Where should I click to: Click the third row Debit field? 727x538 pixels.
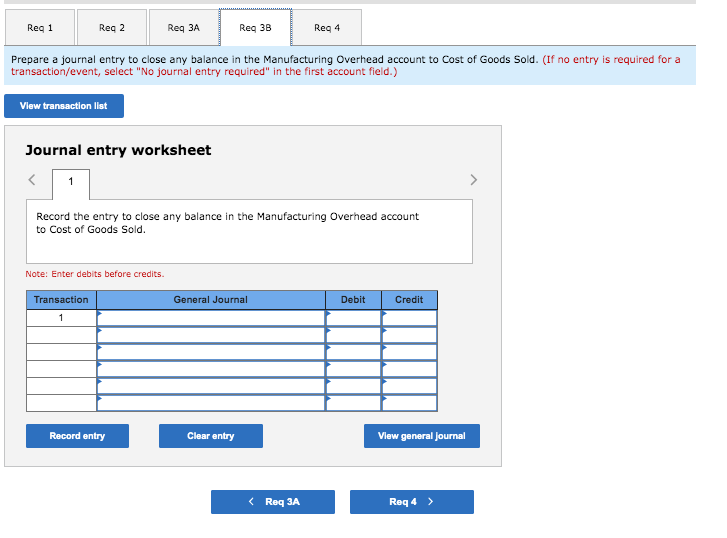point(353,352)
